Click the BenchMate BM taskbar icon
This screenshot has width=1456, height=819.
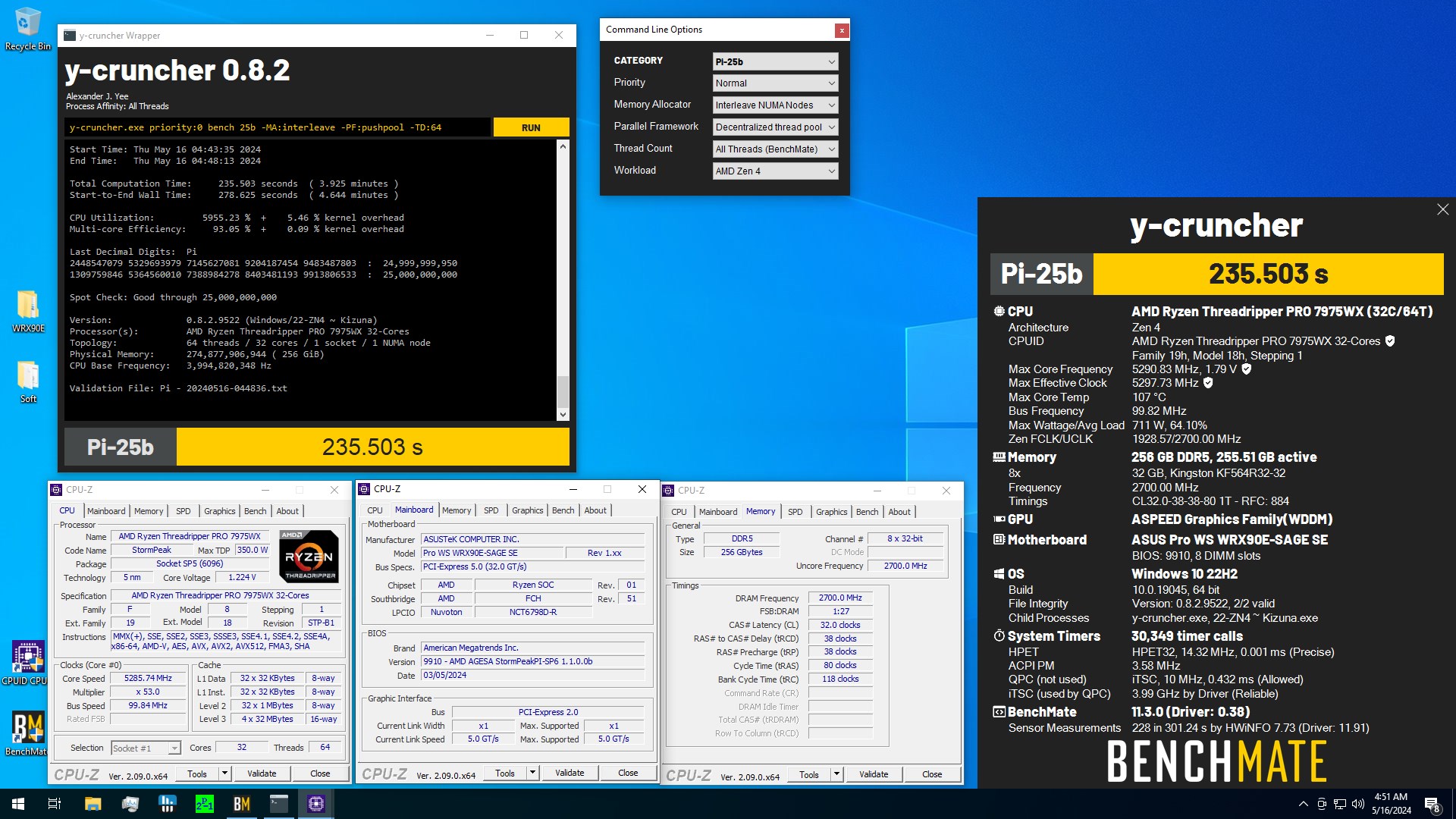[242, 804]
